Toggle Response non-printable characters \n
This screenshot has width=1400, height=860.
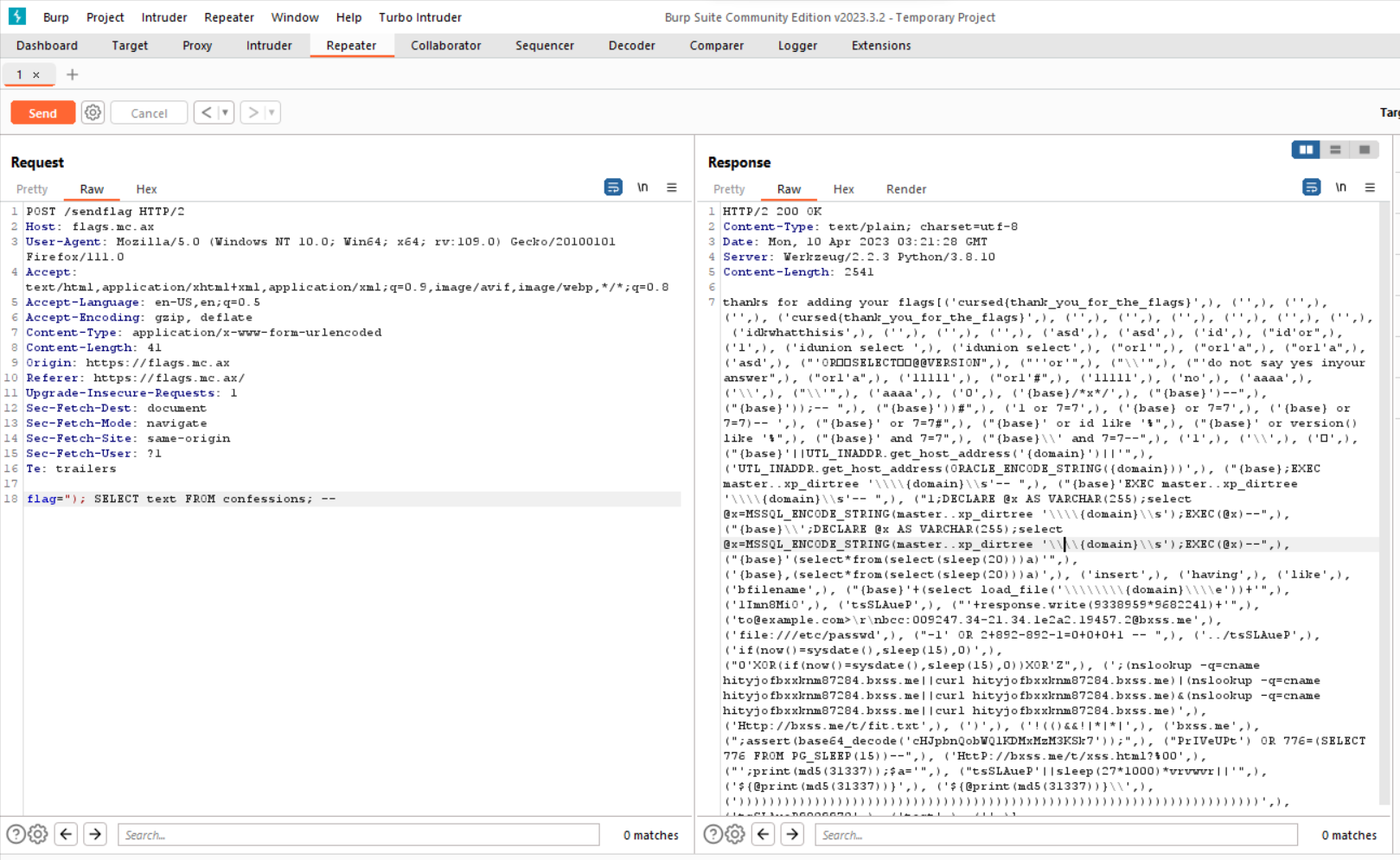1340,188
